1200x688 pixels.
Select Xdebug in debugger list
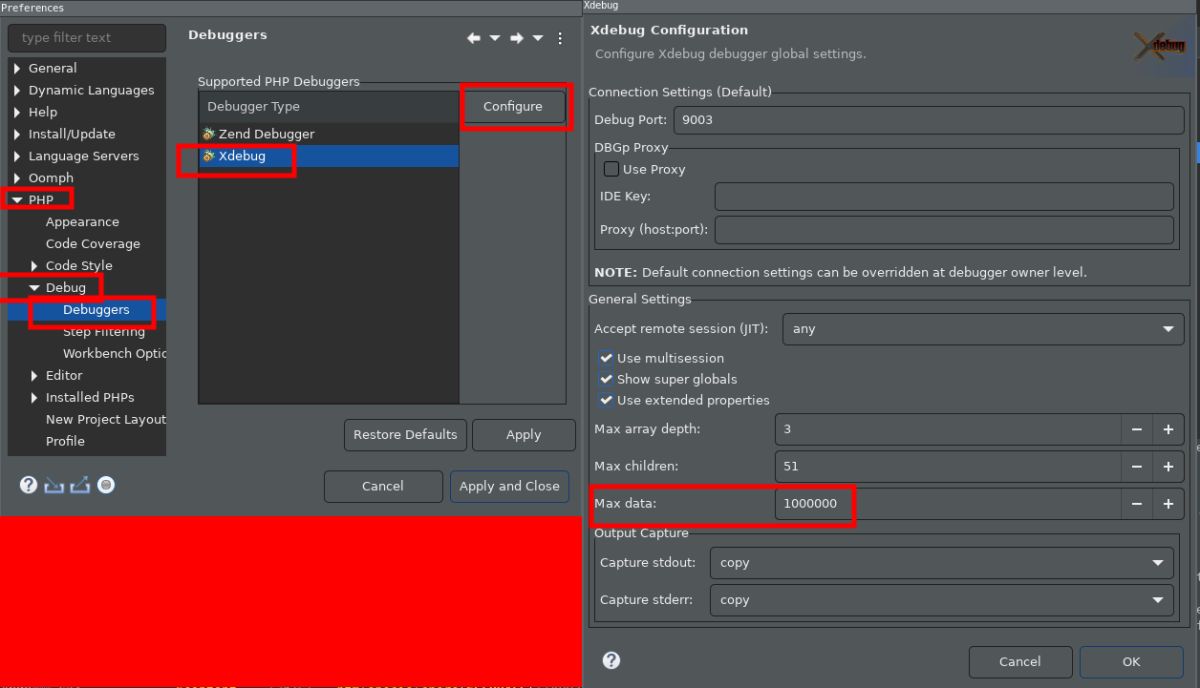[328, 156]
